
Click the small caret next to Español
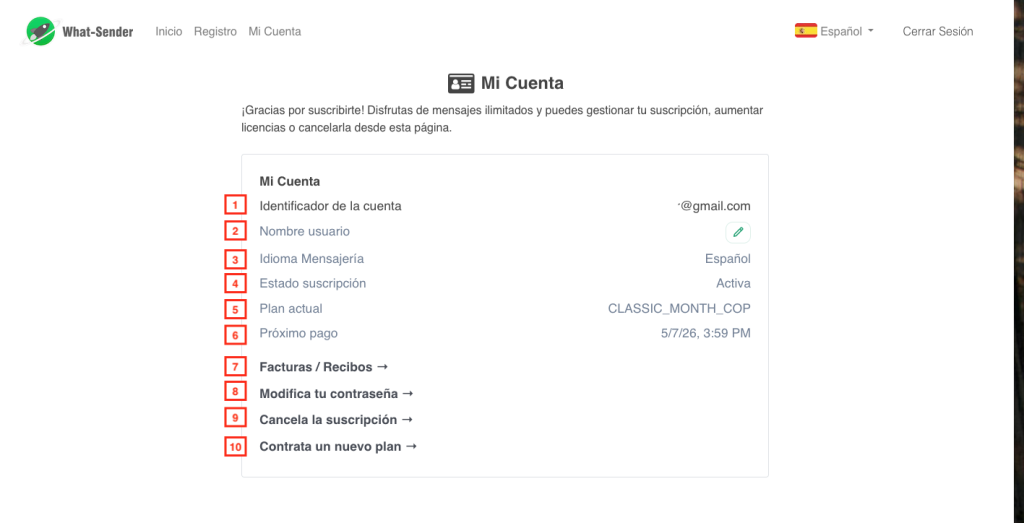click(x=871, y=31)
